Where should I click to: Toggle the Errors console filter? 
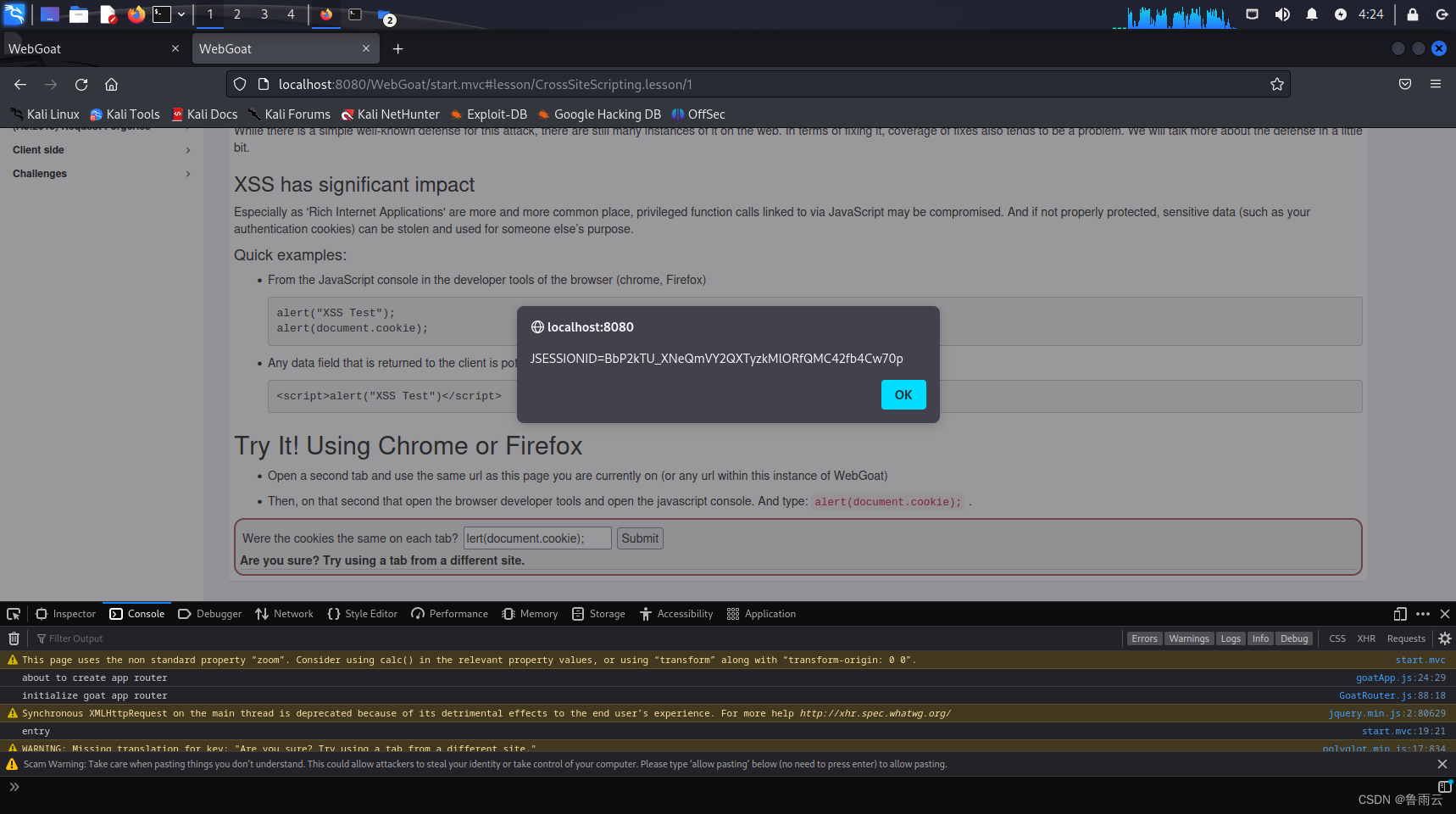pos(1144,638)
